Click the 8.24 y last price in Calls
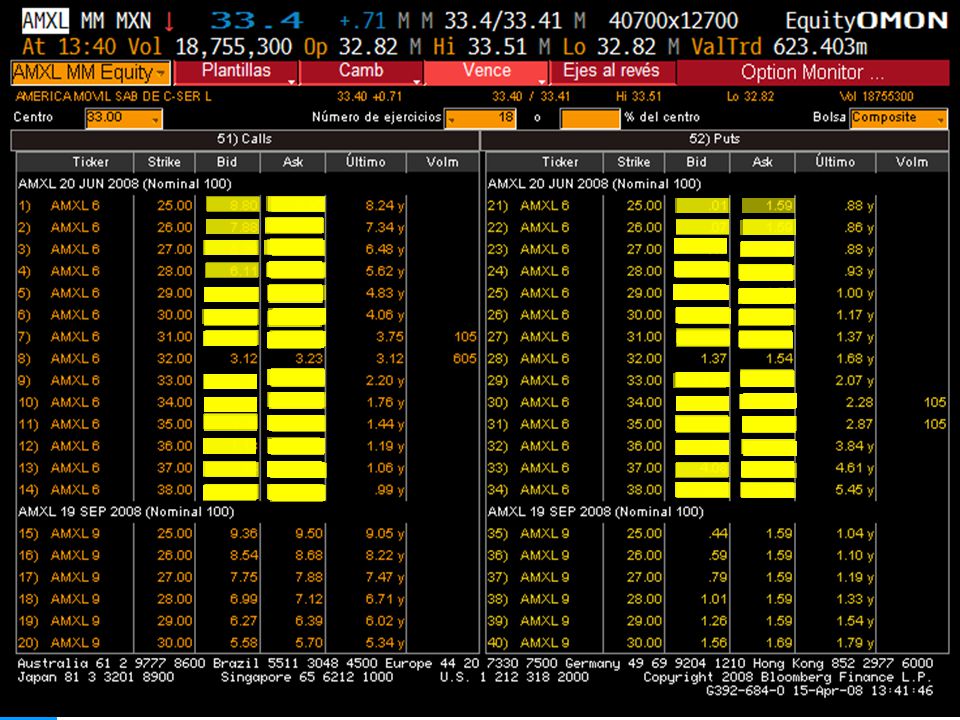Screen dimensions: 960x720 click(384, 206)
